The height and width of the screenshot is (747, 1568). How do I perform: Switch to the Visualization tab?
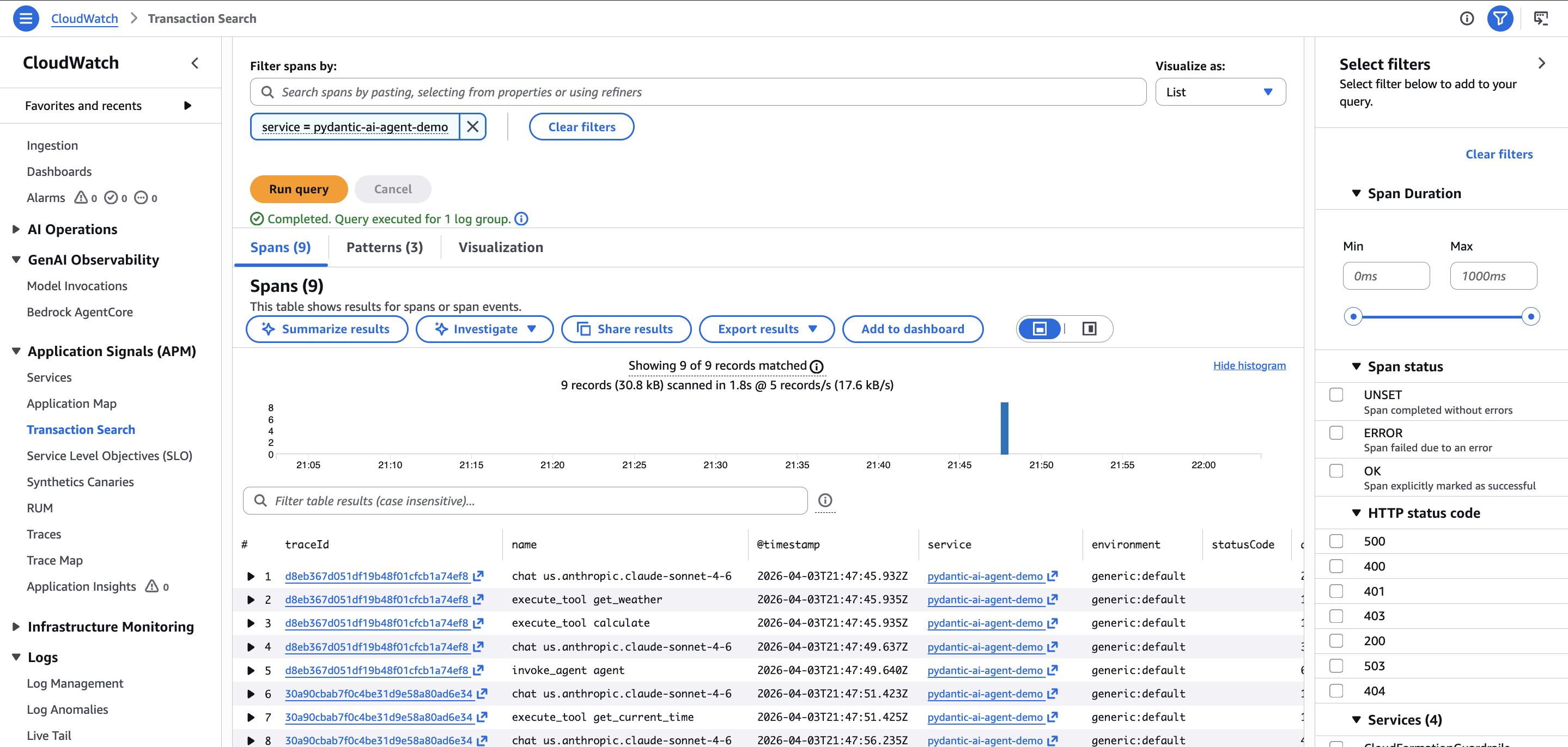pyautogui.click(x=500, y=247)
